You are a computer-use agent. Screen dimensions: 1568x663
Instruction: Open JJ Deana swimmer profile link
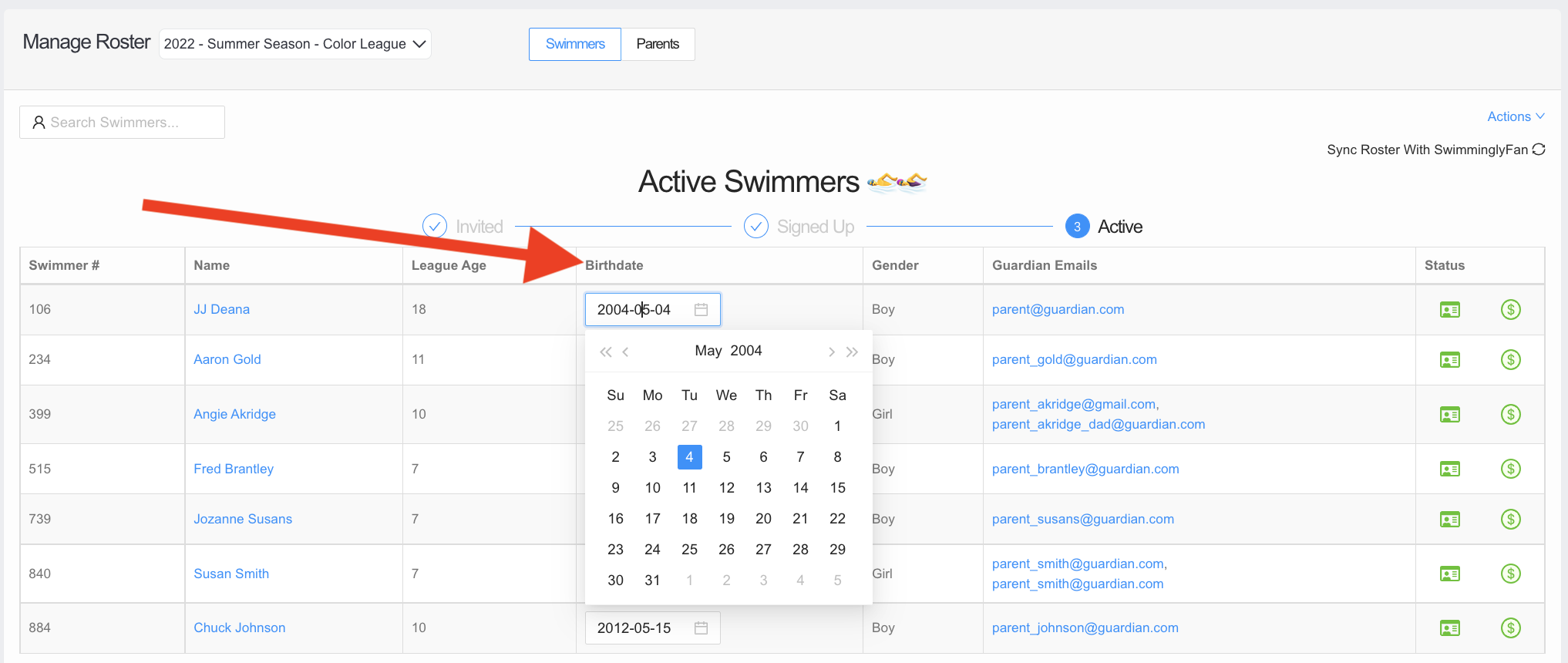(x=222, y=309)
